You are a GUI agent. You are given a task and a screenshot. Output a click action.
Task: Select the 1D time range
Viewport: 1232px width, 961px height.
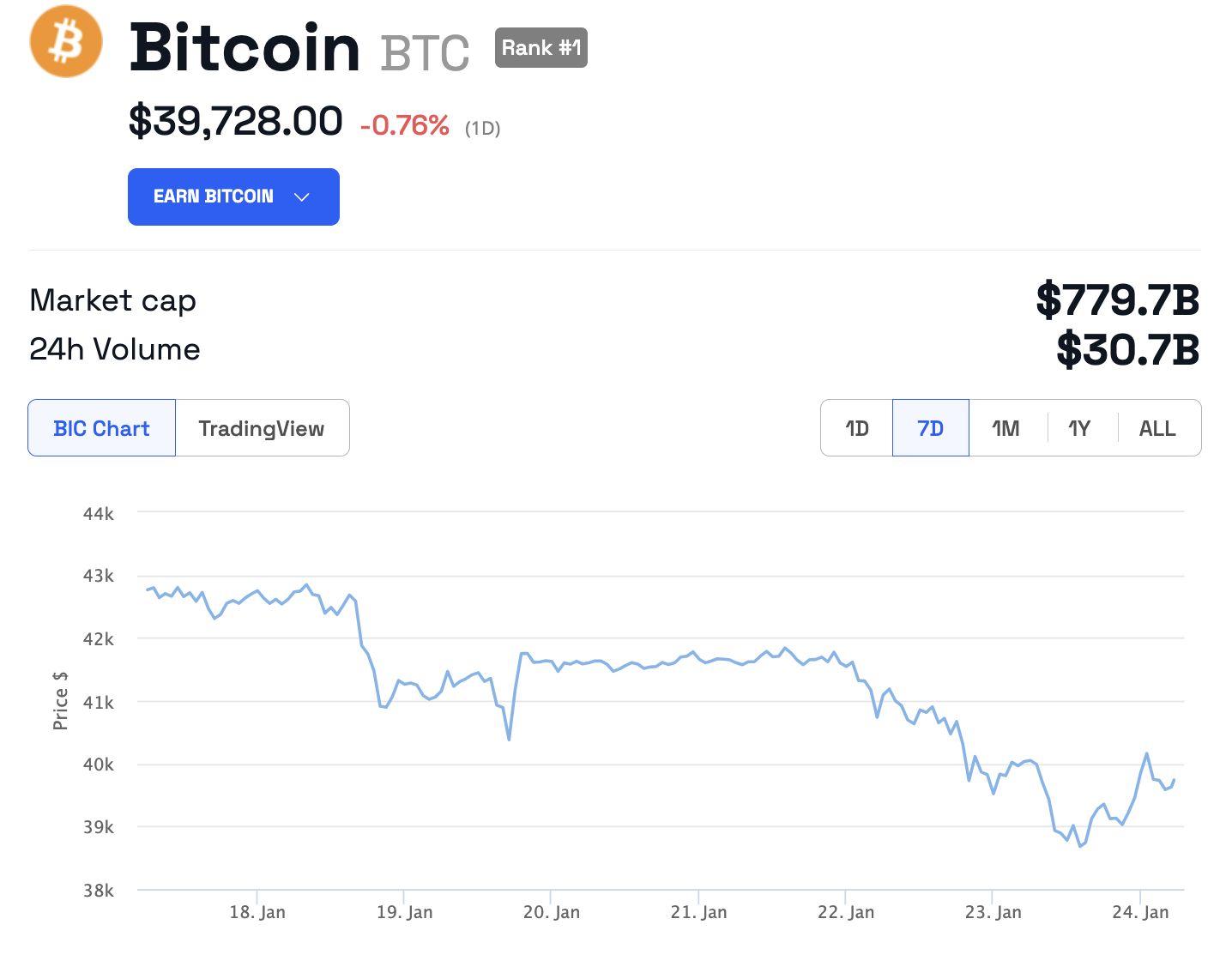click(857, 428)
